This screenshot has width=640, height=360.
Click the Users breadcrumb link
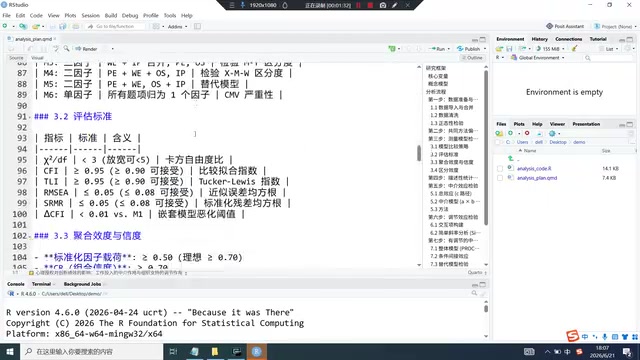pos(522,142)
